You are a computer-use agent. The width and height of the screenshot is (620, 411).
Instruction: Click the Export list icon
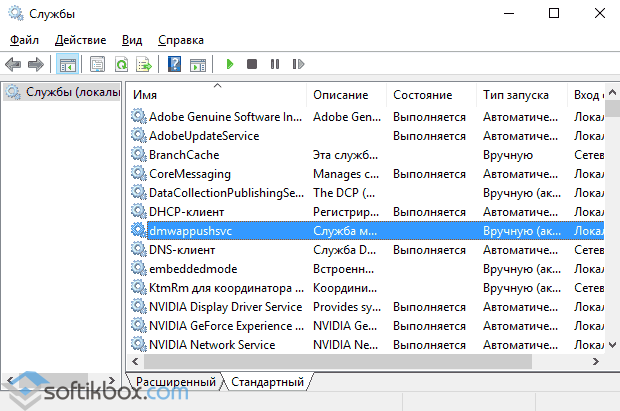144,64
